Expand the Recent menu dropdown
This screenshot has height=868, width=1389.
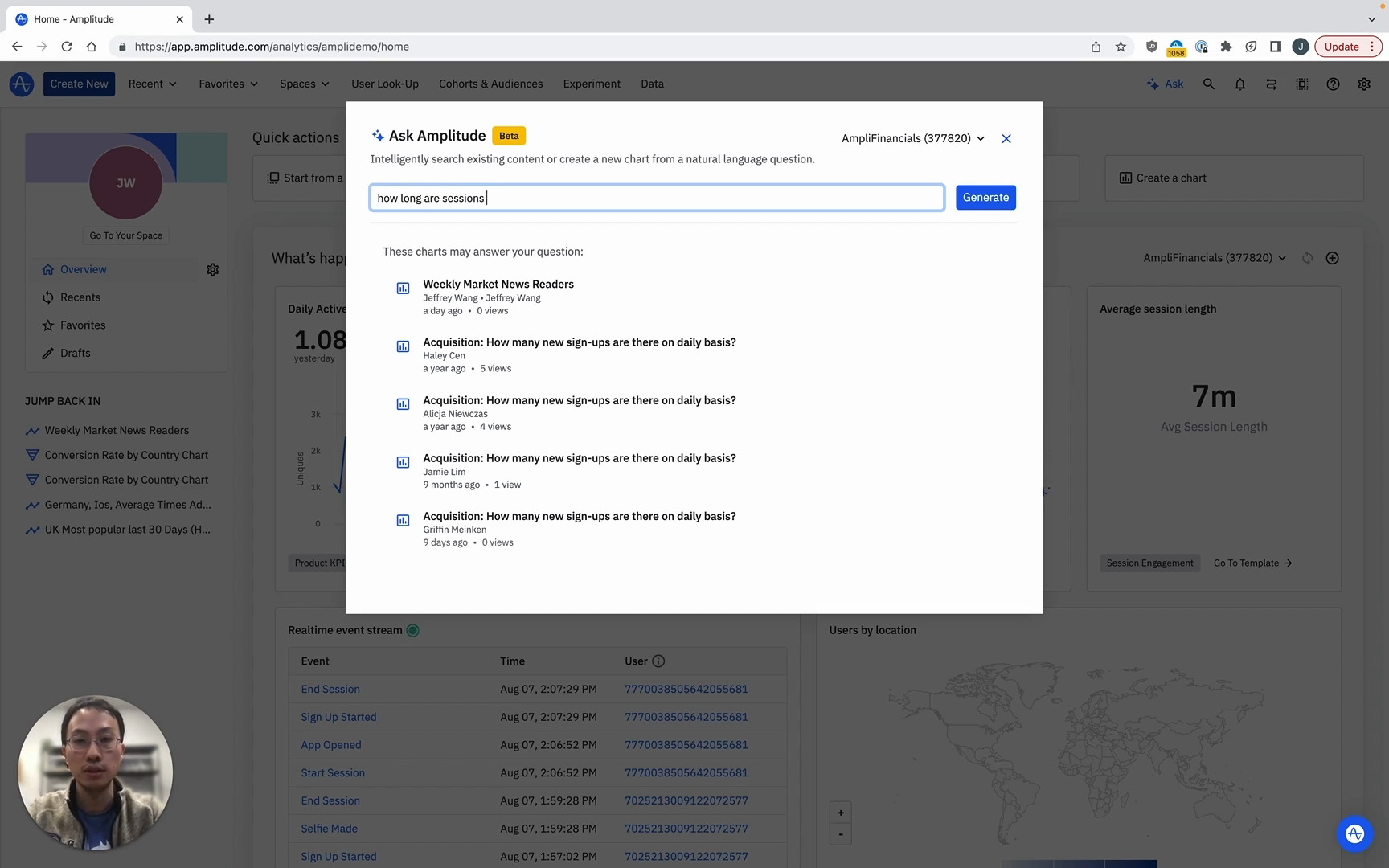[152, 84]
